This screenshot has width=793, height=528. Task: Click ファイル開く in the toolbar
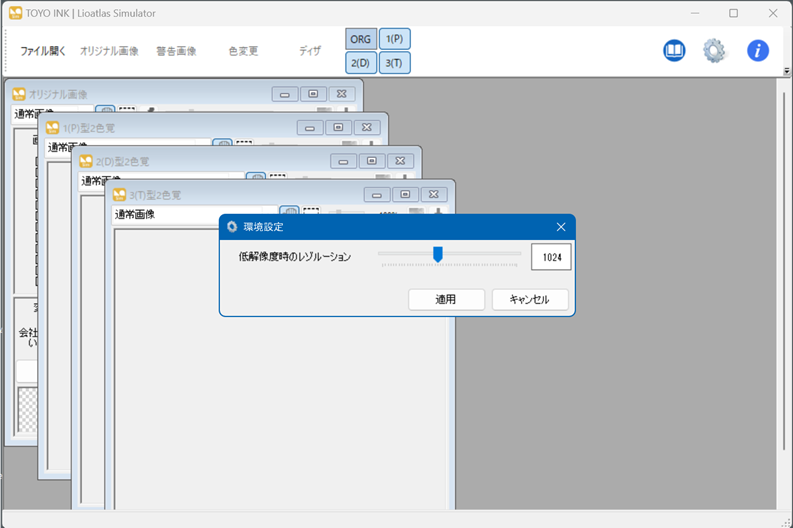click(43, 51)
